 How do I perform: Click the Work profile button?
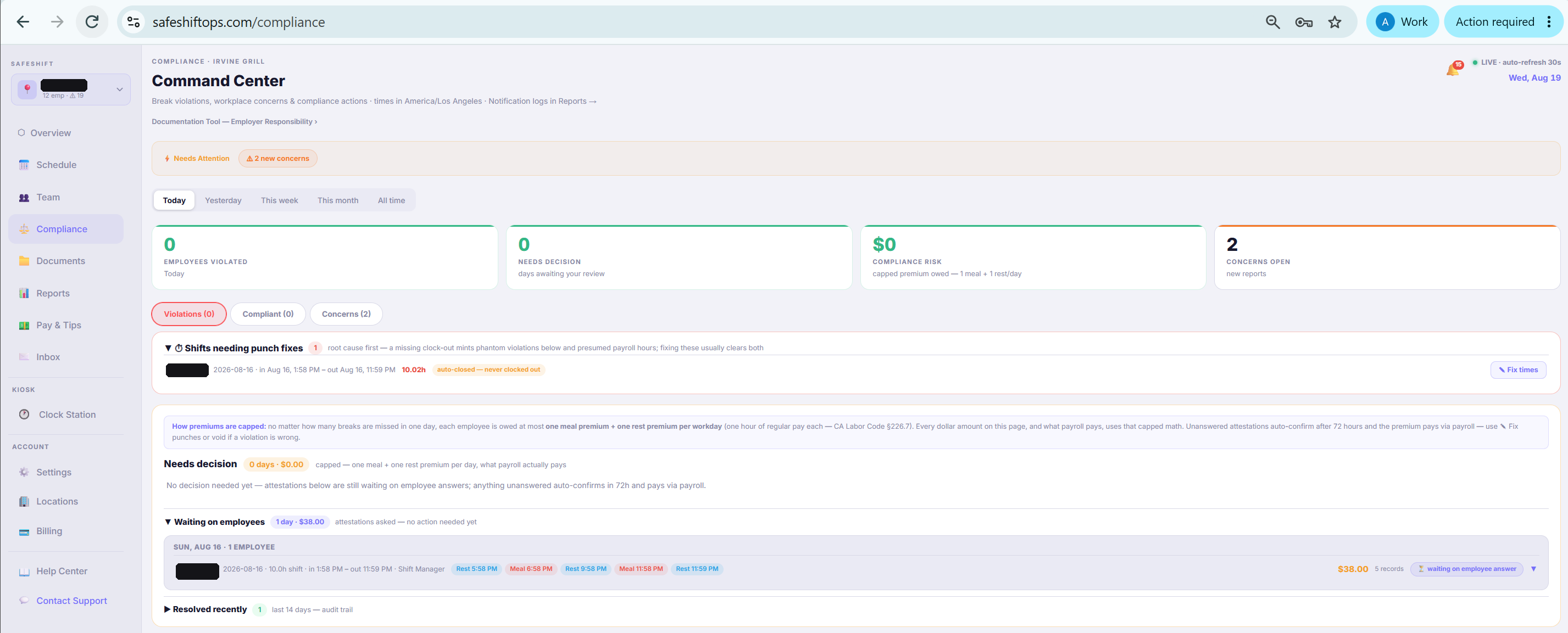(1402, 22)
